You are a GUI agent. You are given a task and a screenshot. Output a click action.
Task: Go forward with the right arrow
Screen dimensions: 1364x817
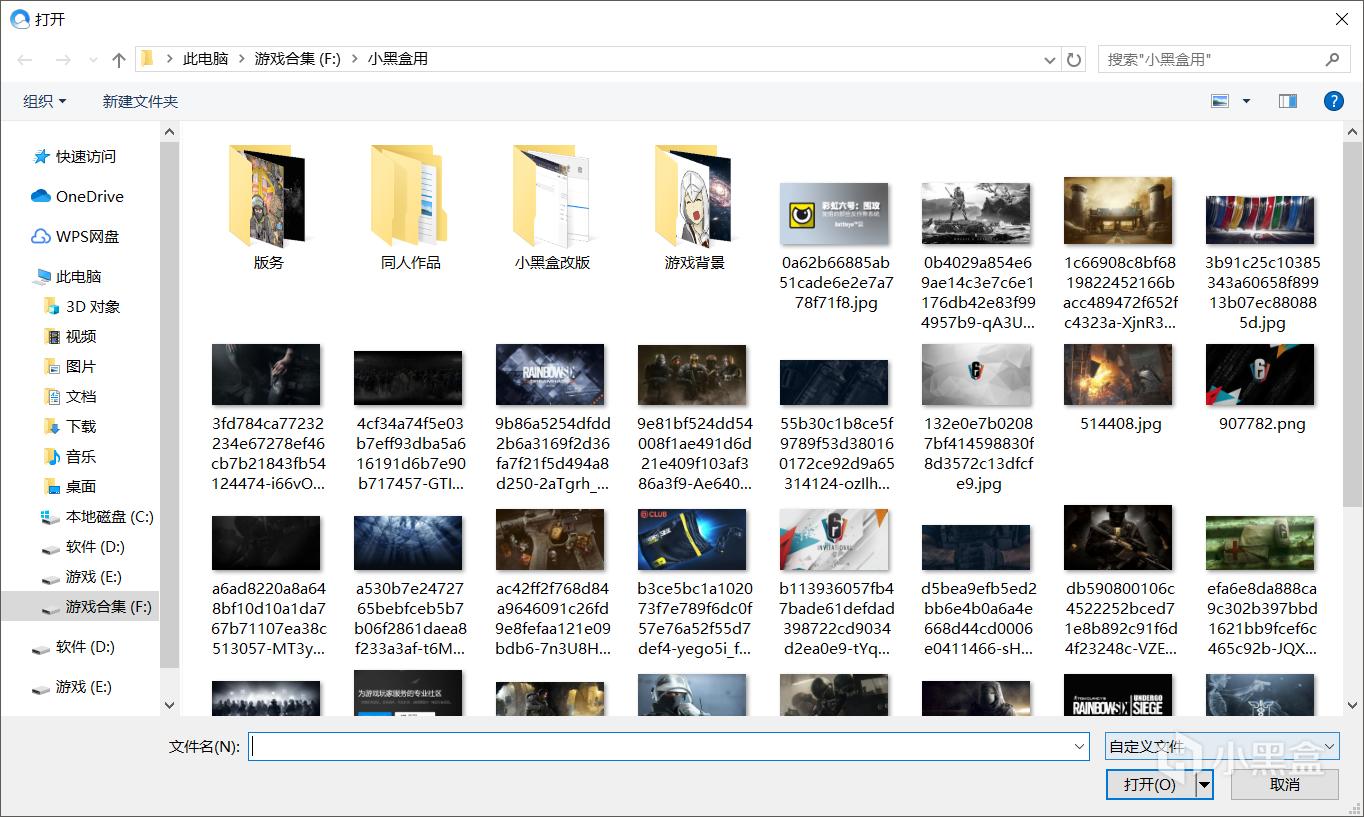(63, 60)
